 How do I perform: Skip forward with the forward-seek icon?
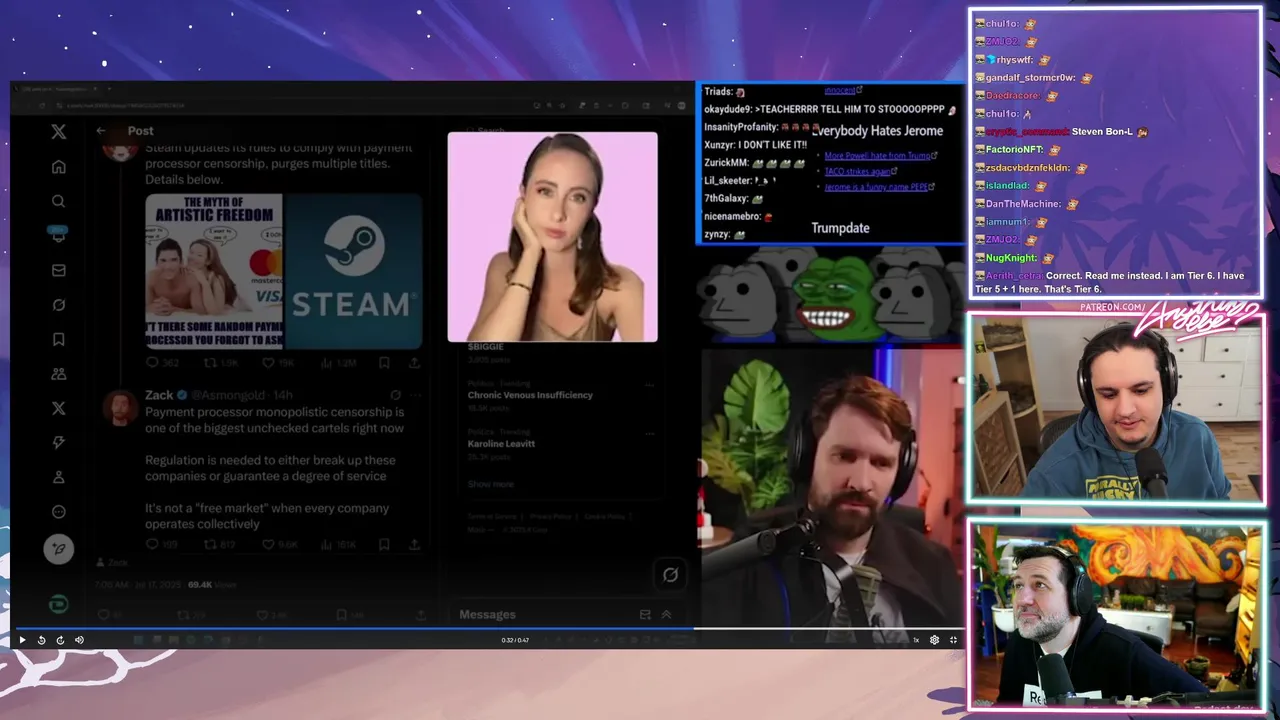click(x=60, y=640)
